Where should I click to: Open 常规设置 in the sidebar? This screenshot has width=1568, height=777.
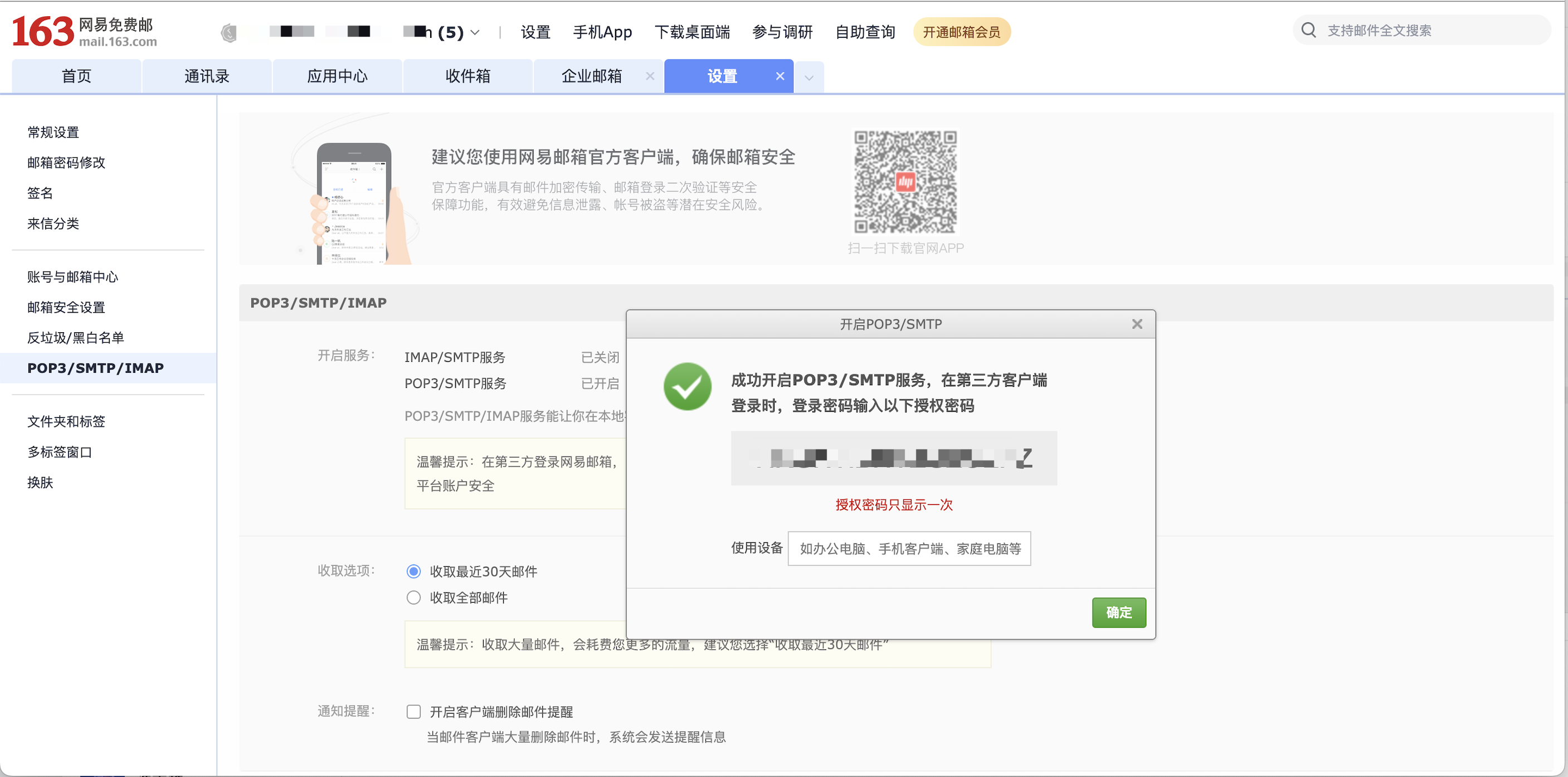[53, 132]
